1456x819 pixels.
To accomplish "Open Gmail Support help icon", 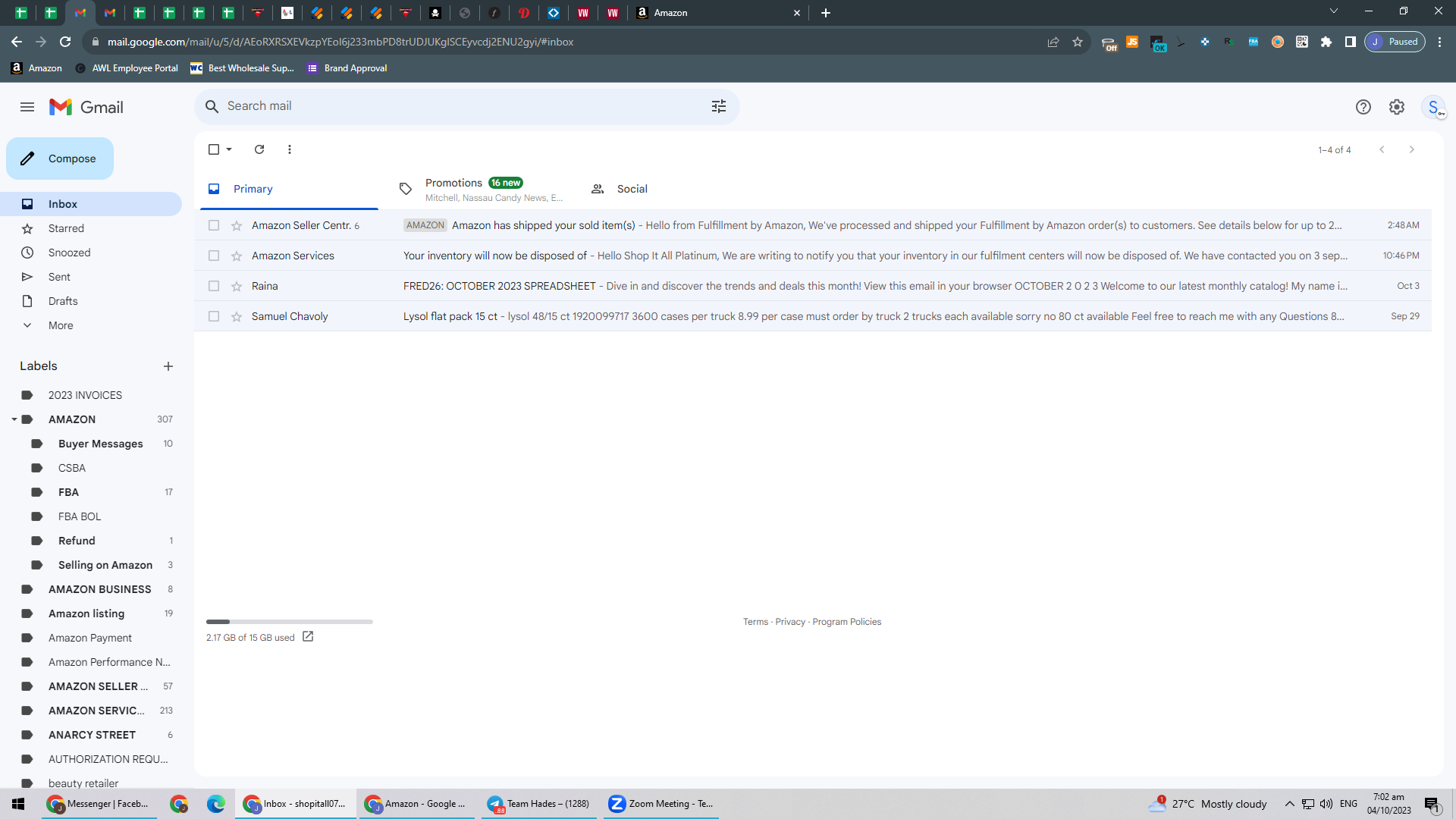I will coord(1363,107).
